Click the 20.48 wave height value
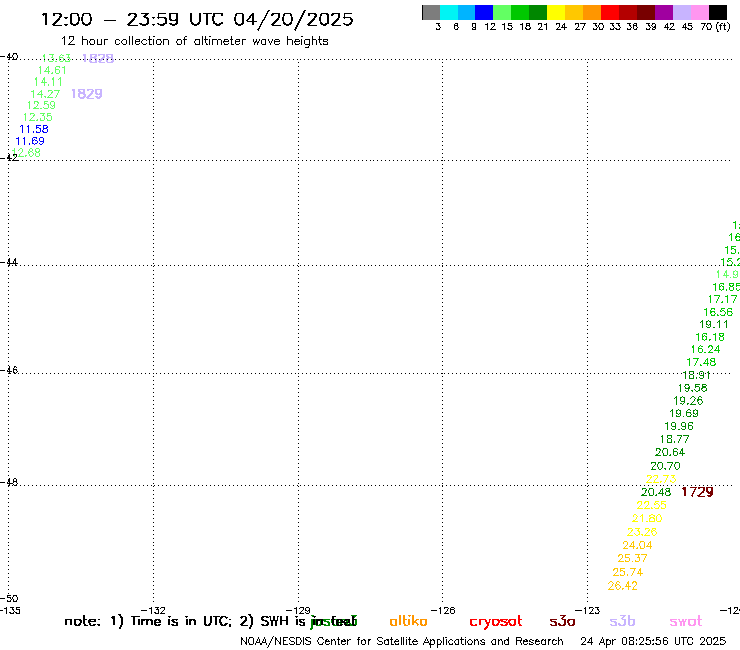The width and height of the screenshot is (740, 650). pyautogui.click(x=656, y=492)
